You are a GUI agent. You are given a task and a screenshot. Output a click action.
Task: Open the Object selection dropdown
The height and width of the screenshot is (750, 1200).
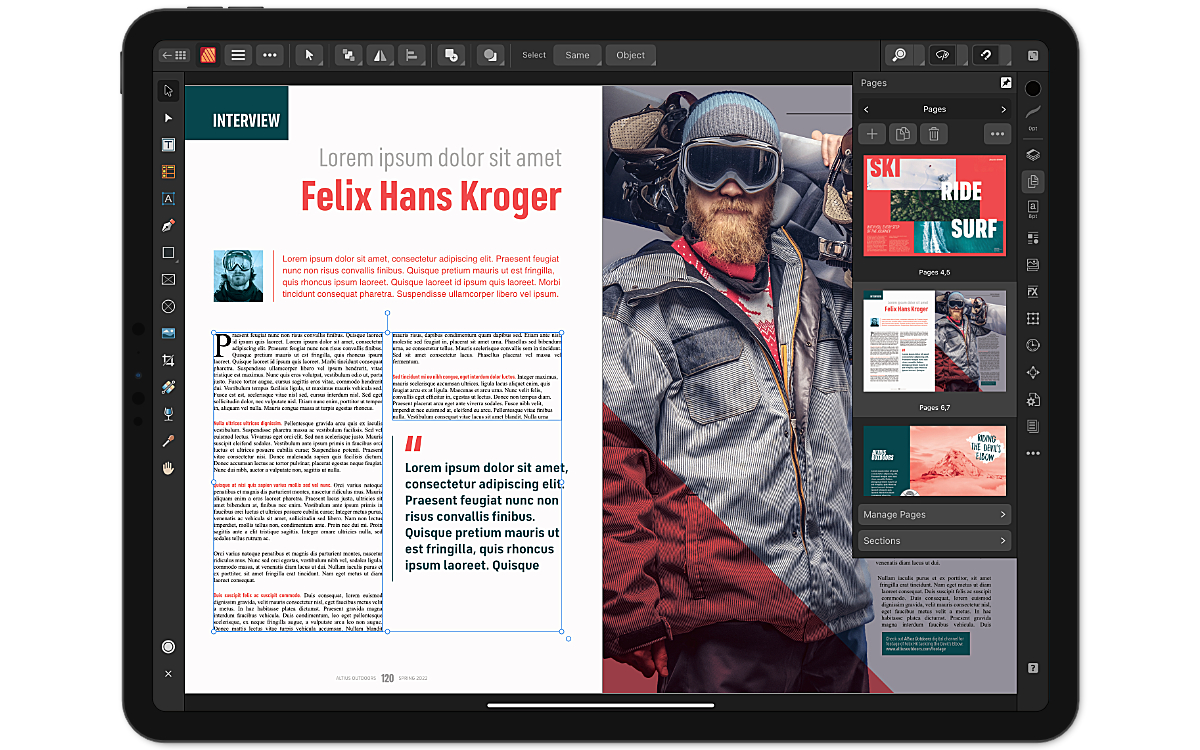pyautogui.click(x=630, y=55)
